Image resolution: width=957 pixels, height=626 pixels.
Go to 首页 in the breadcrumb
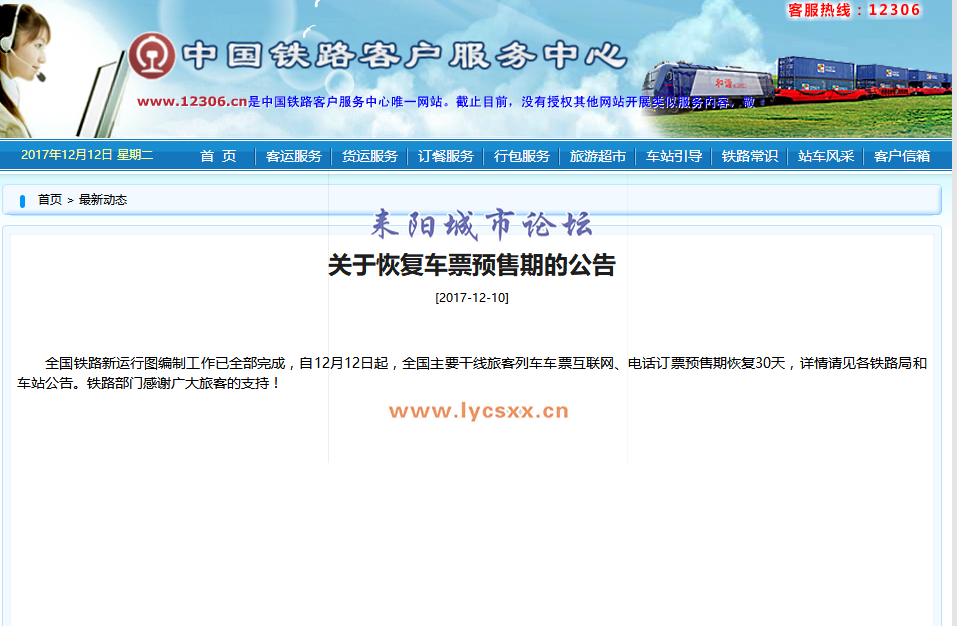(x=49, y=200)
